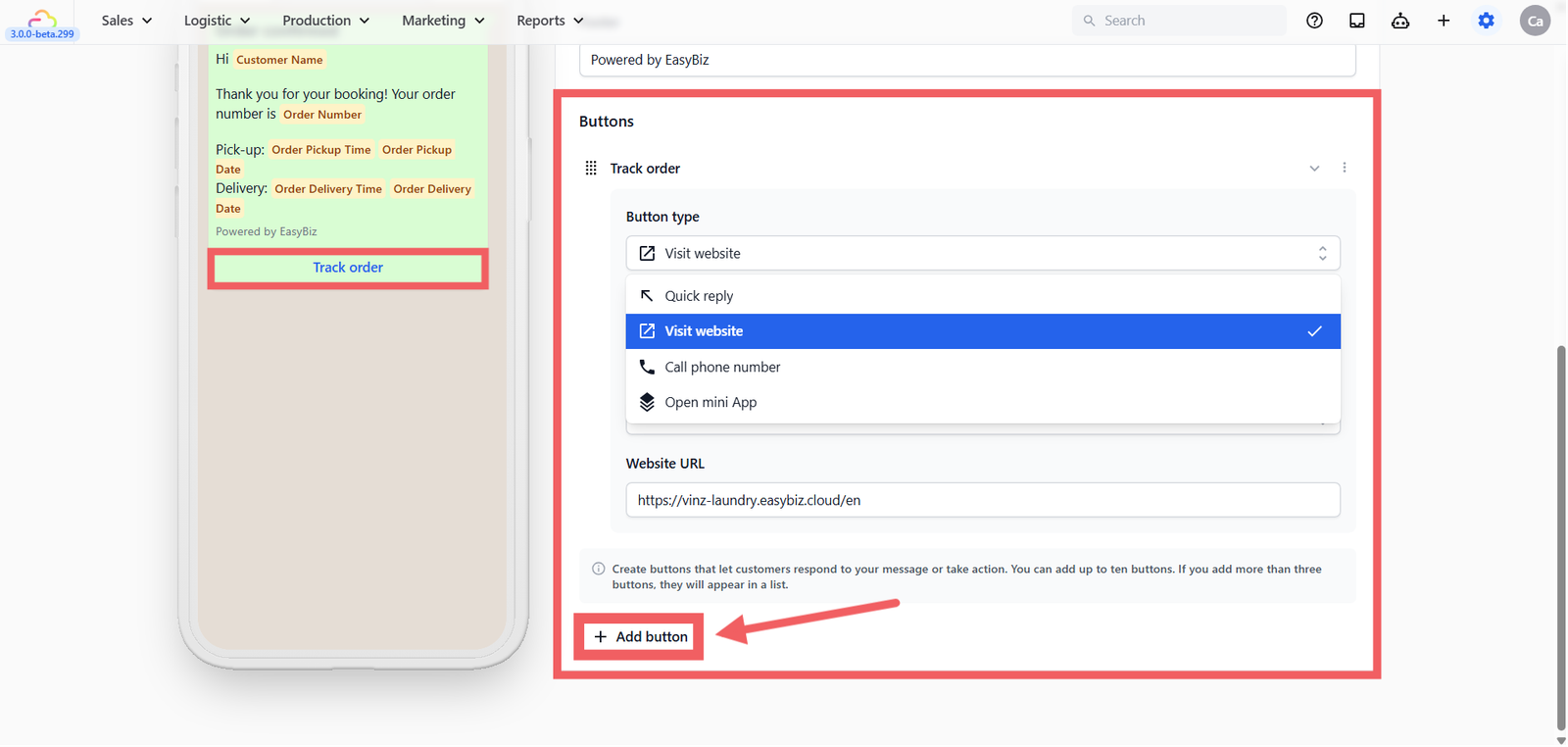Select Quick reply option

pos(983,296)
